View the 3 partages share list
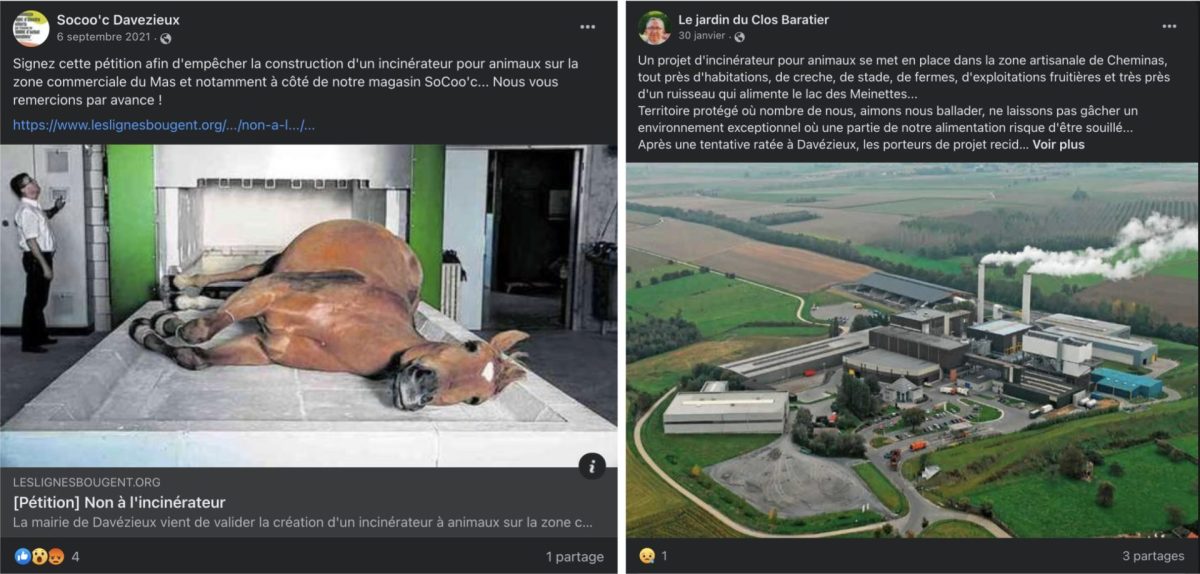This screenshot has height=574, width=1200. pyautogui.click(x=1153, y=556)
